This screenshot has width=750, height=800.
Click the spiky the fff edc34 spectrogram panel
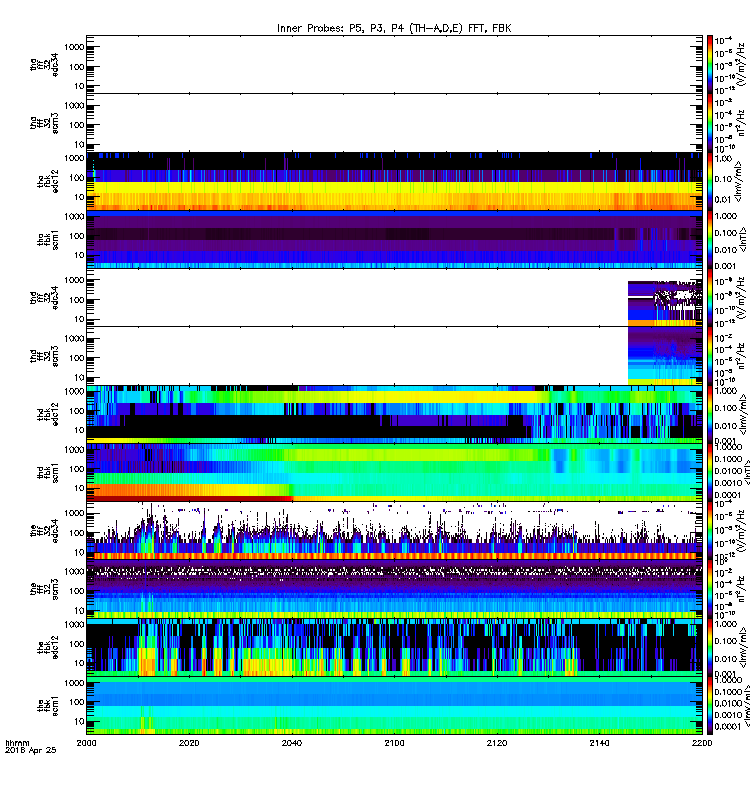(394, 531)
